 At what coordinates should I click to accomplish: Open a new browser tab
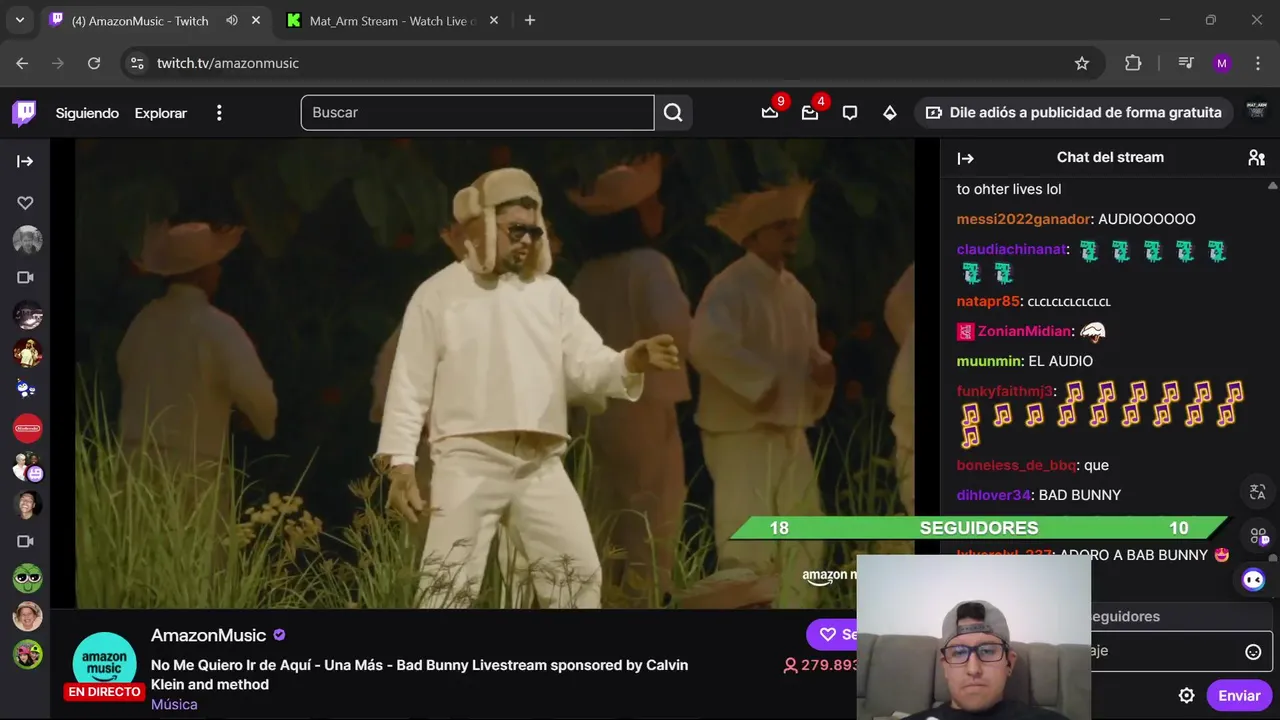pos(530,20)
